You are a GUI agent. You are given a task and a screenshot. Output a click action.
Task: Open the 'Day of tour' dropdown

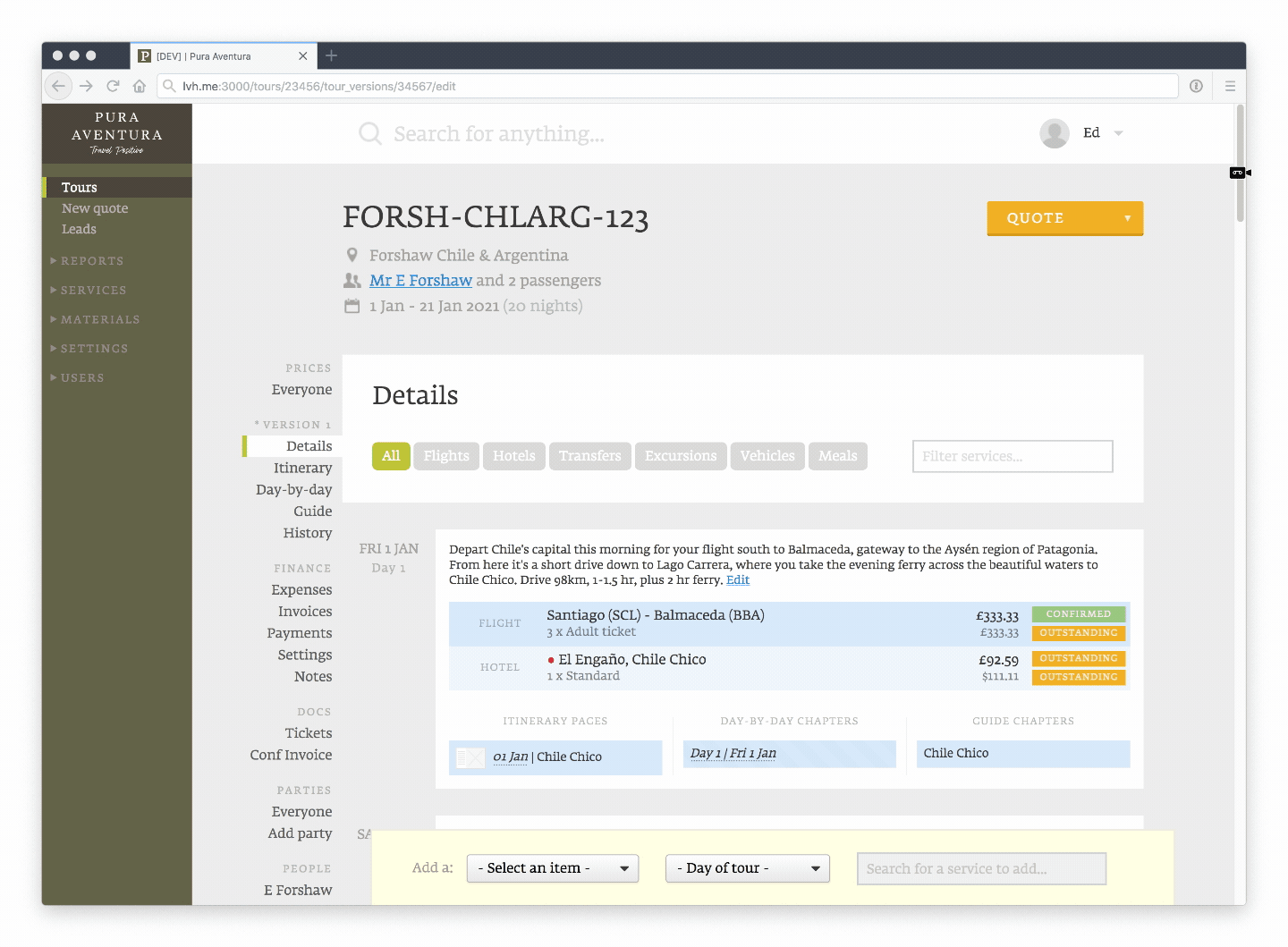[x=747, y=868]
